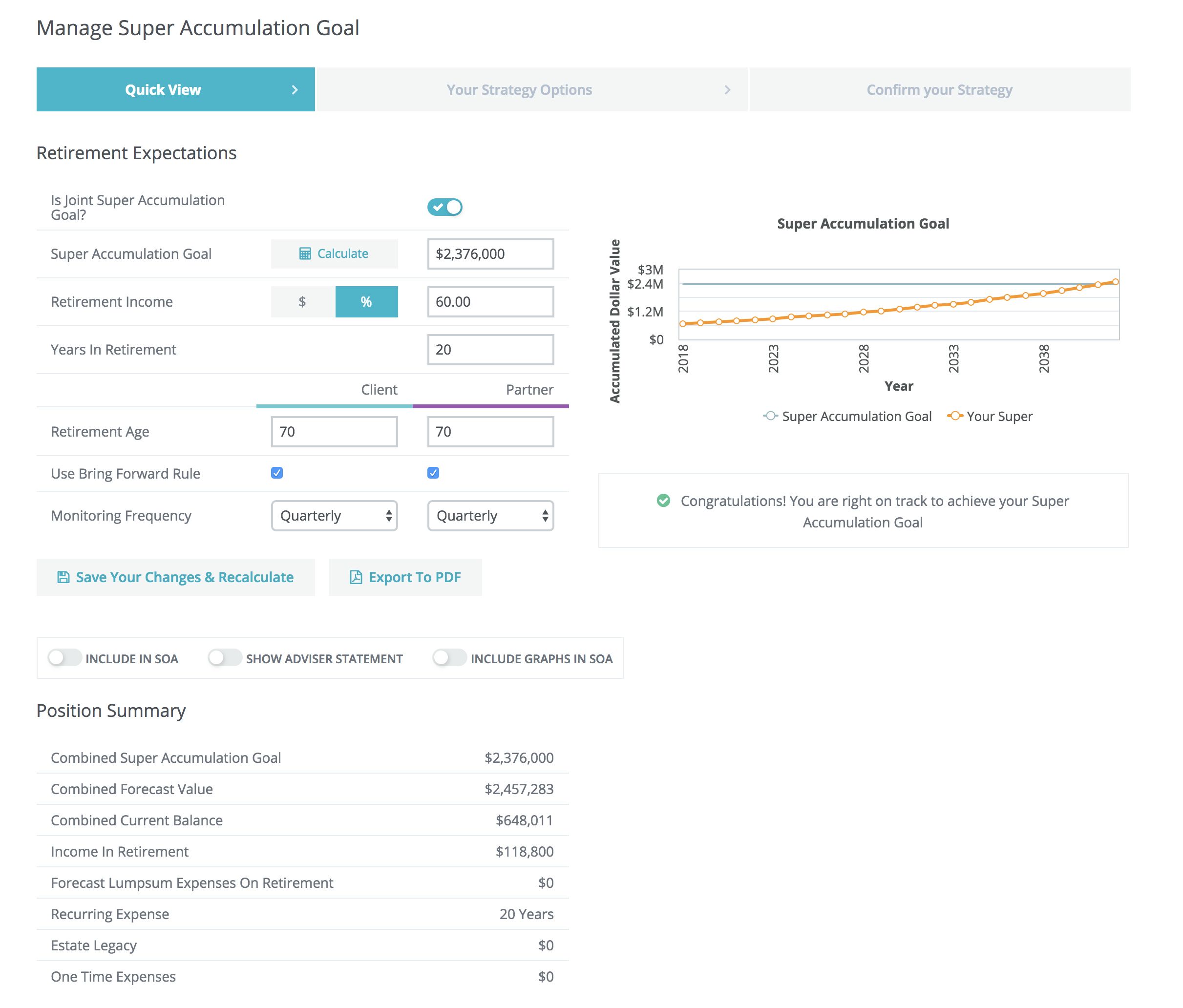Click the Quick View chevron arrow
Image resolution: width=1183 pixels, height=1008 pixels.
pos(295,89)
